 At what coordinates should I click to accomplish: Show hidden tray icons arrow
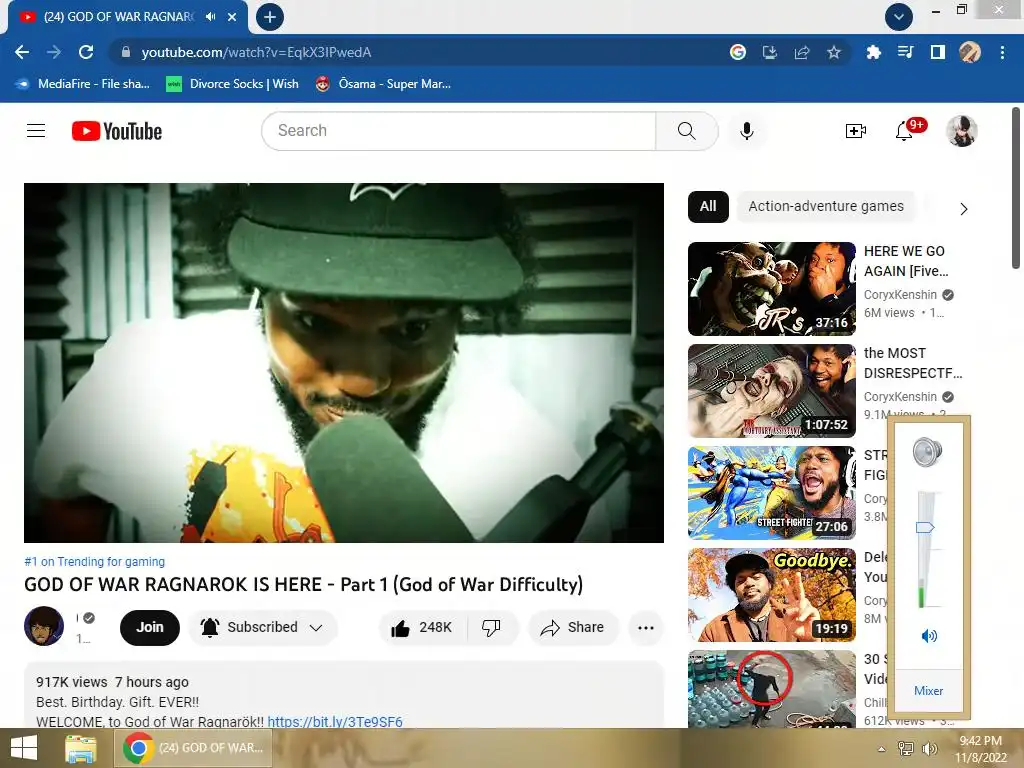882,749
